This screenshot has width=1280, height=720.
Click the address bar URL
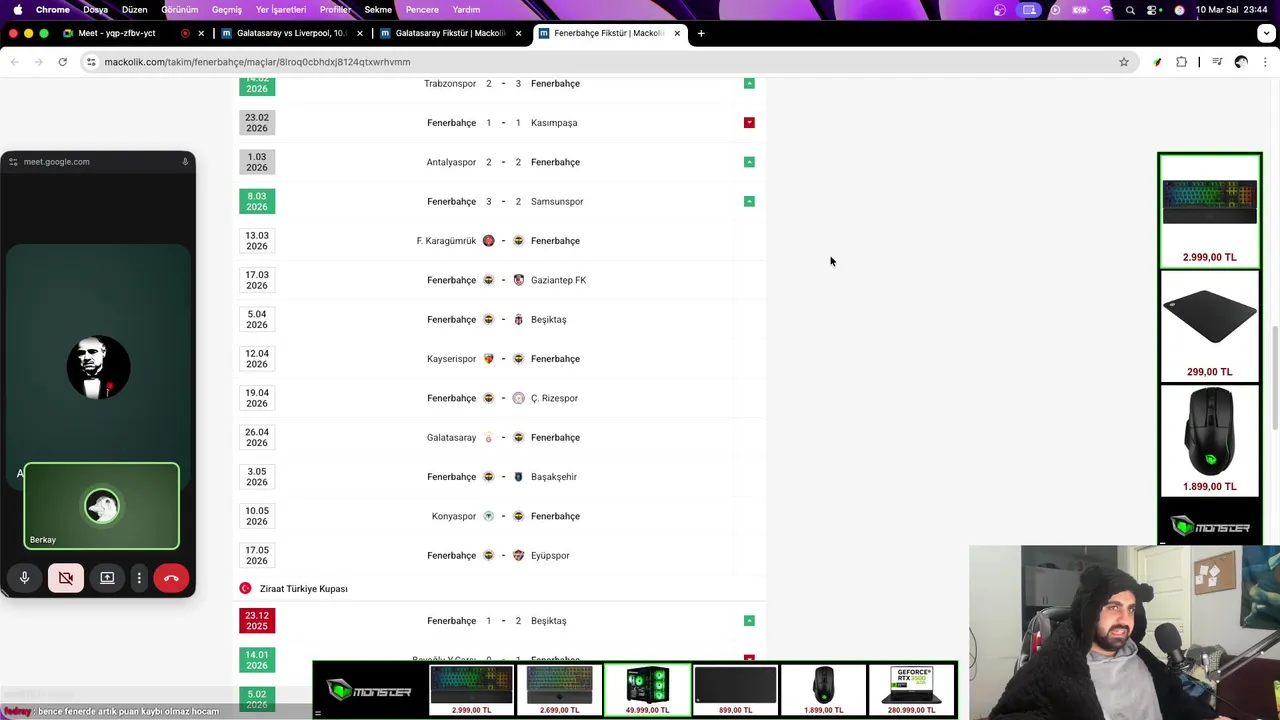[x=257, y=62]
